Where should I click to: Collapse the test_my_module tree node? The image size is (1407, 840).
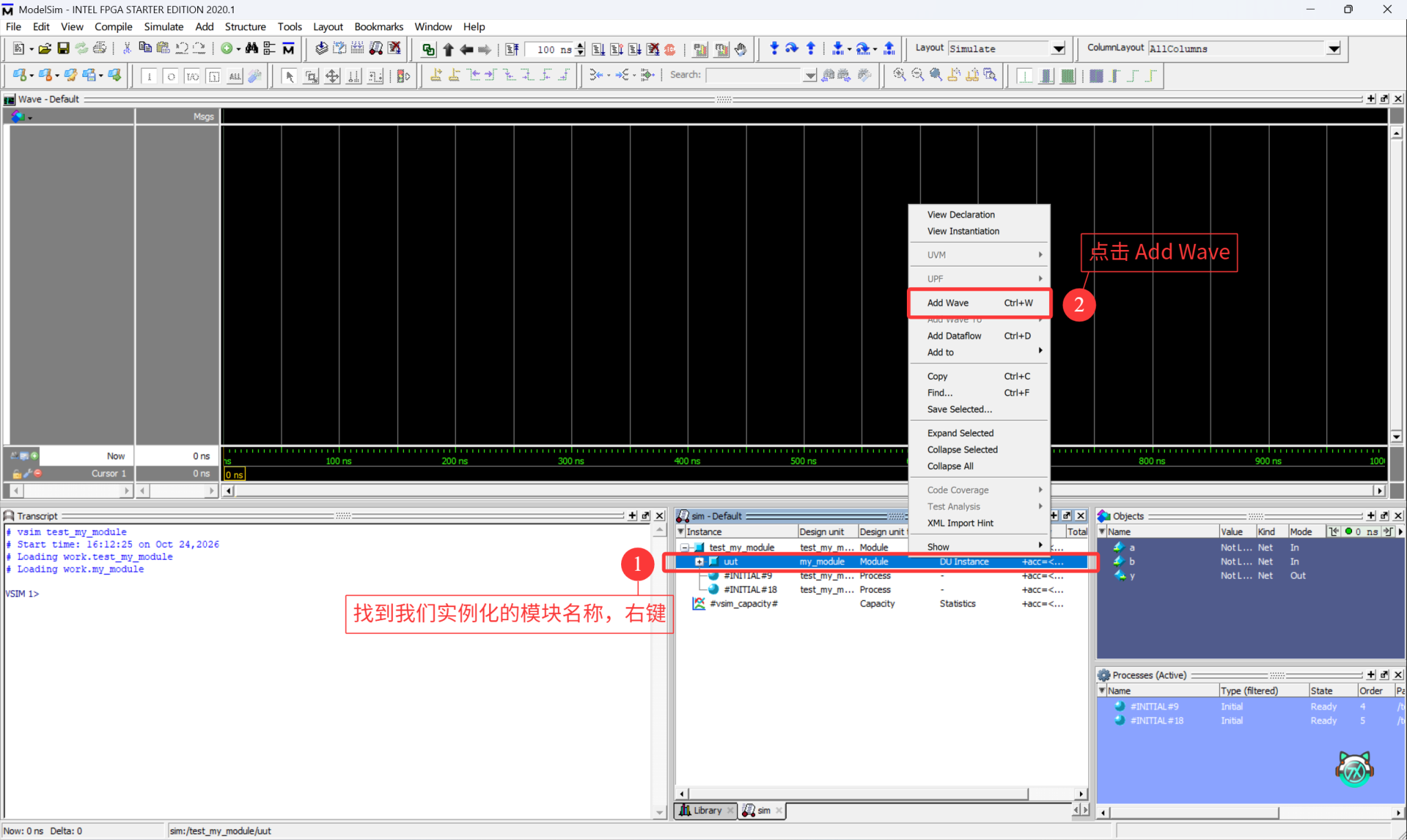(x=684, y=547)
